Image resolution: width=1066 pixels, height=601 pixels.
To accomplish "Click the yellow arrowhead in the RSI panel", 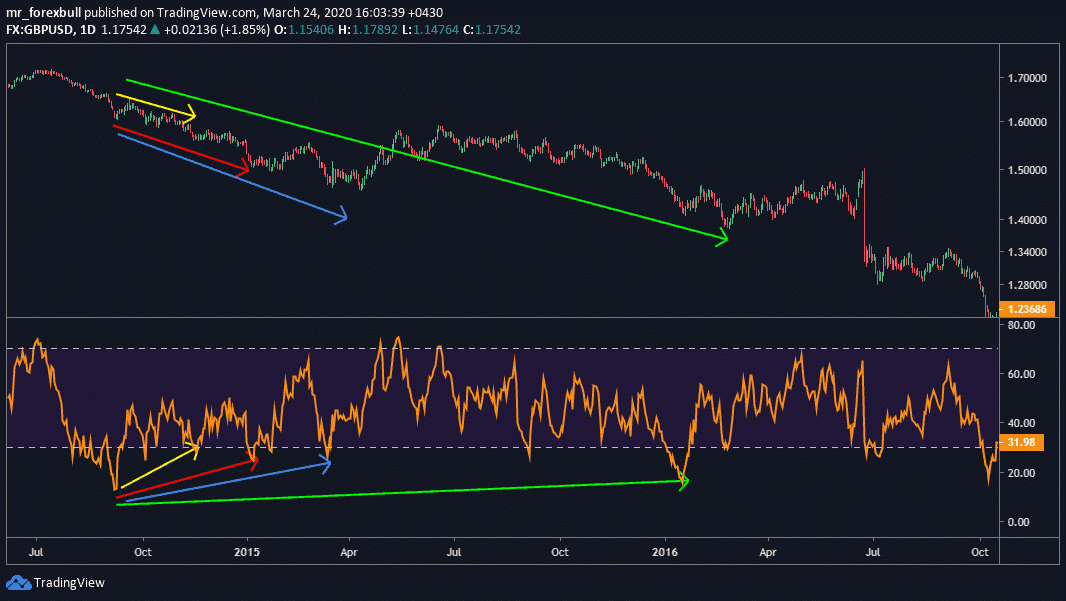I will (x=193, y=449).
